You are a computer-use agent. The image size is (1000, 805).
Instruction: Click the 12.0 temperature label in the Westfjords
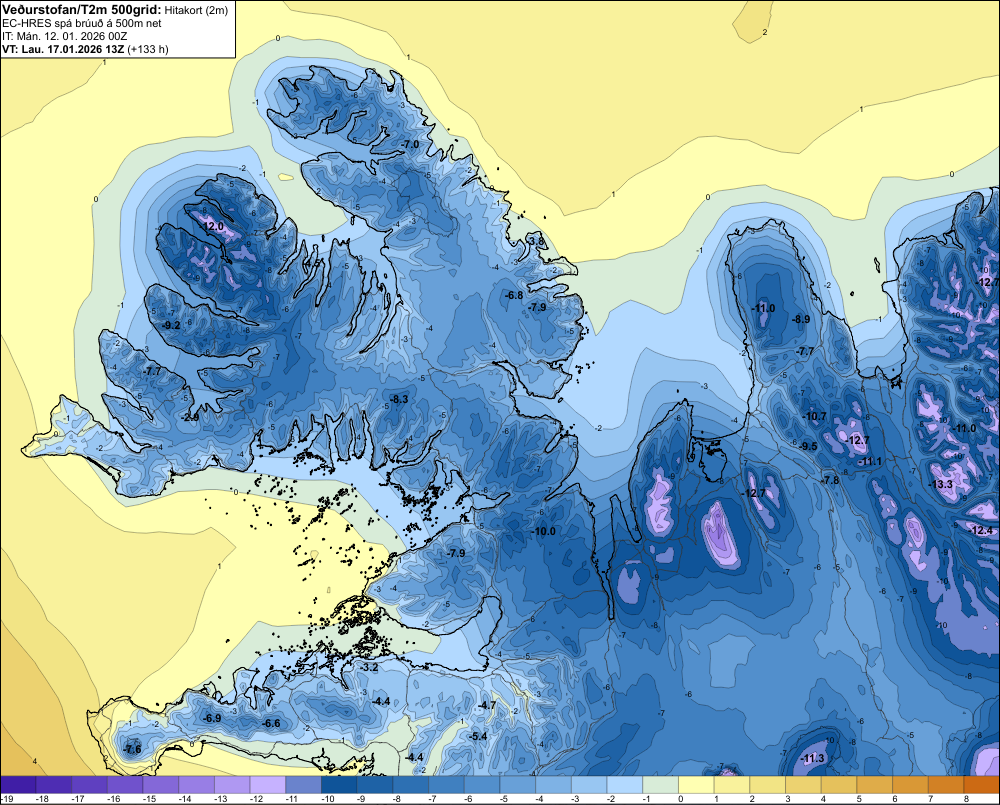pos(213,226)
